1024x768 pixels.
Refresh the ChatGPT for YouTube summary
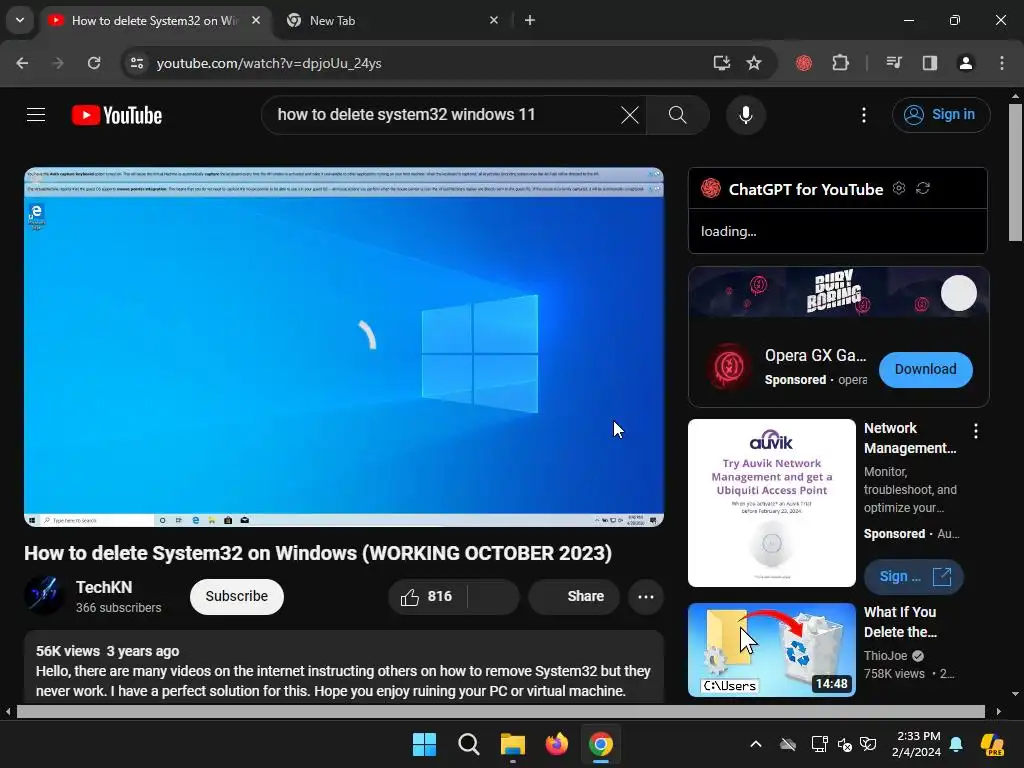pyautogui.click(x=923, y=188)
